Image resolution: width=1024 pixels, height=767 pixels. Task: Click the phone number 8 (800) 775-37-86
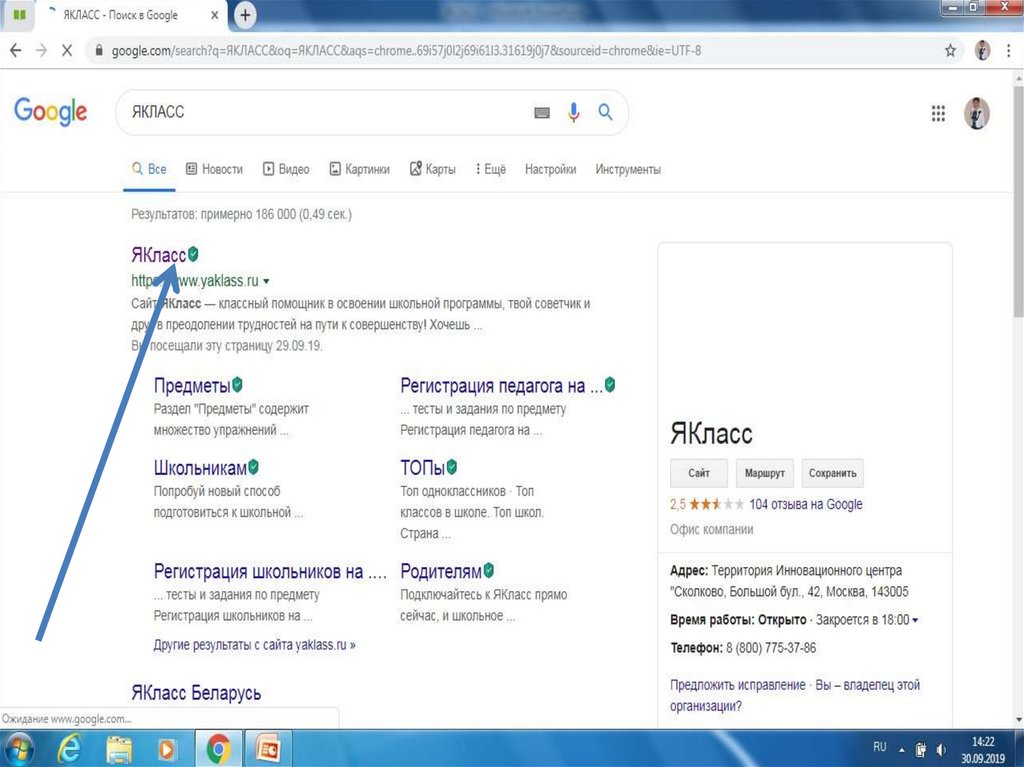[771, 648]
